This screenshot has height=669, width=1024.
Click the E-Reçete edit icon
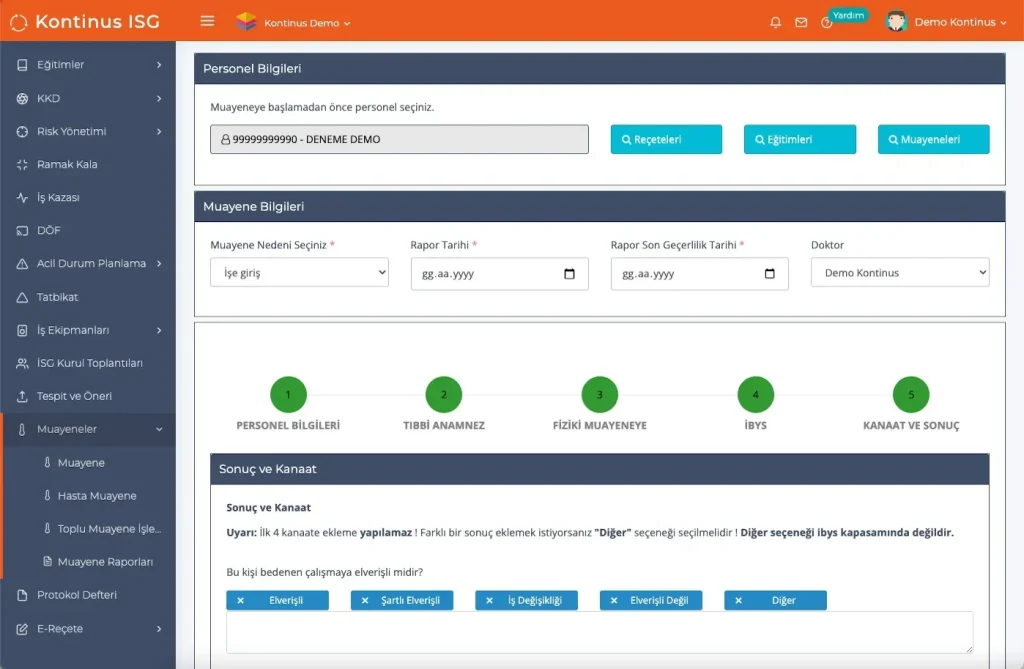pyautogui.click(x=22, y=628)
